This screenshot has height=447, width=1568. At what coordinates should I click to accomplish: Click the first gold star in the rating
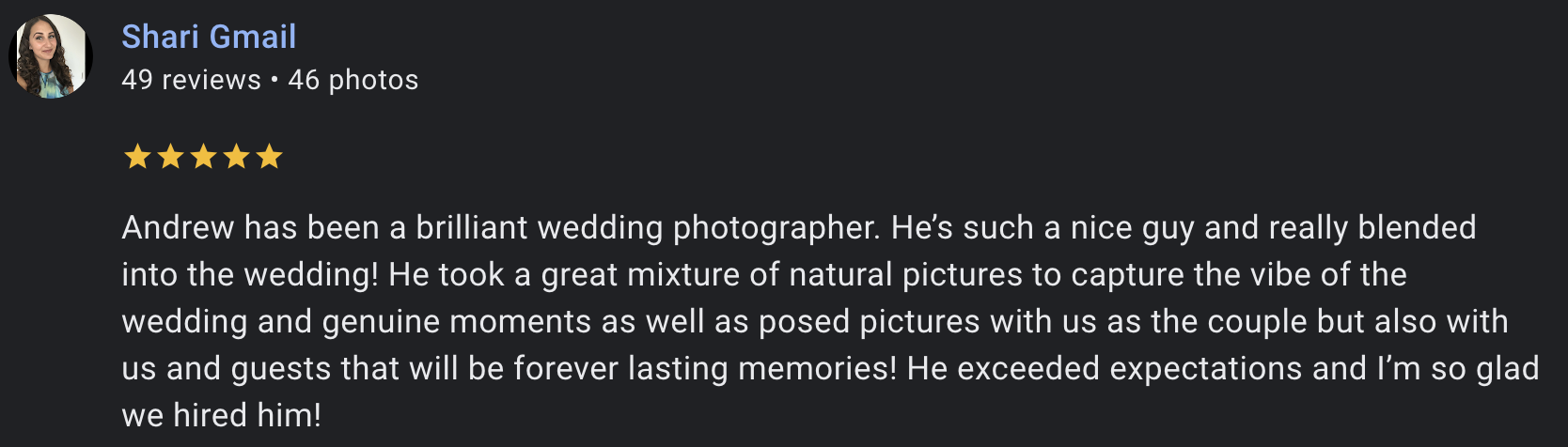[137, 156]
